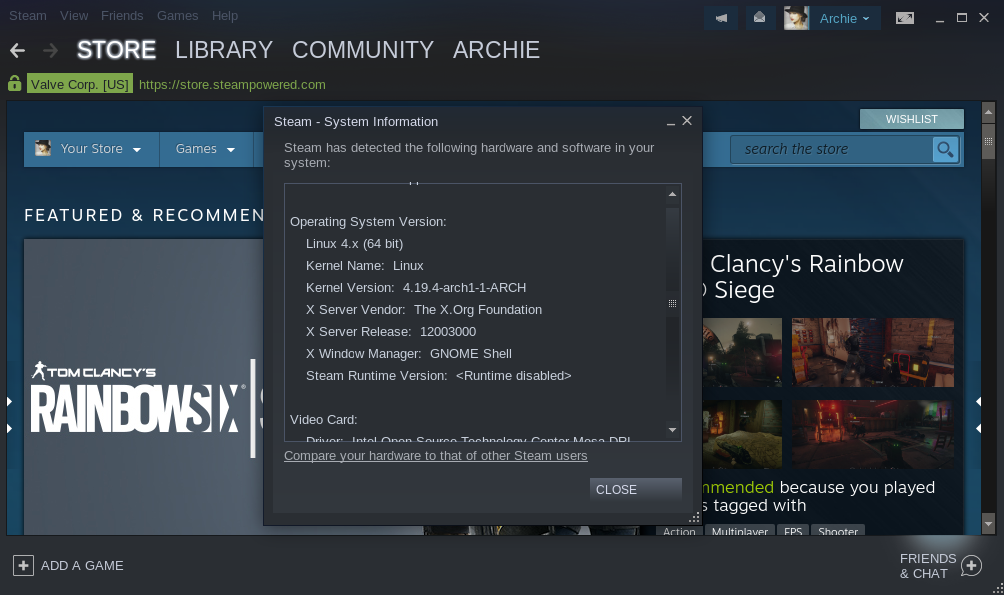Click dialog scrollbar down arrow
The width and height of the screenshot is (1004, 595).
click(x=672, y=430)
